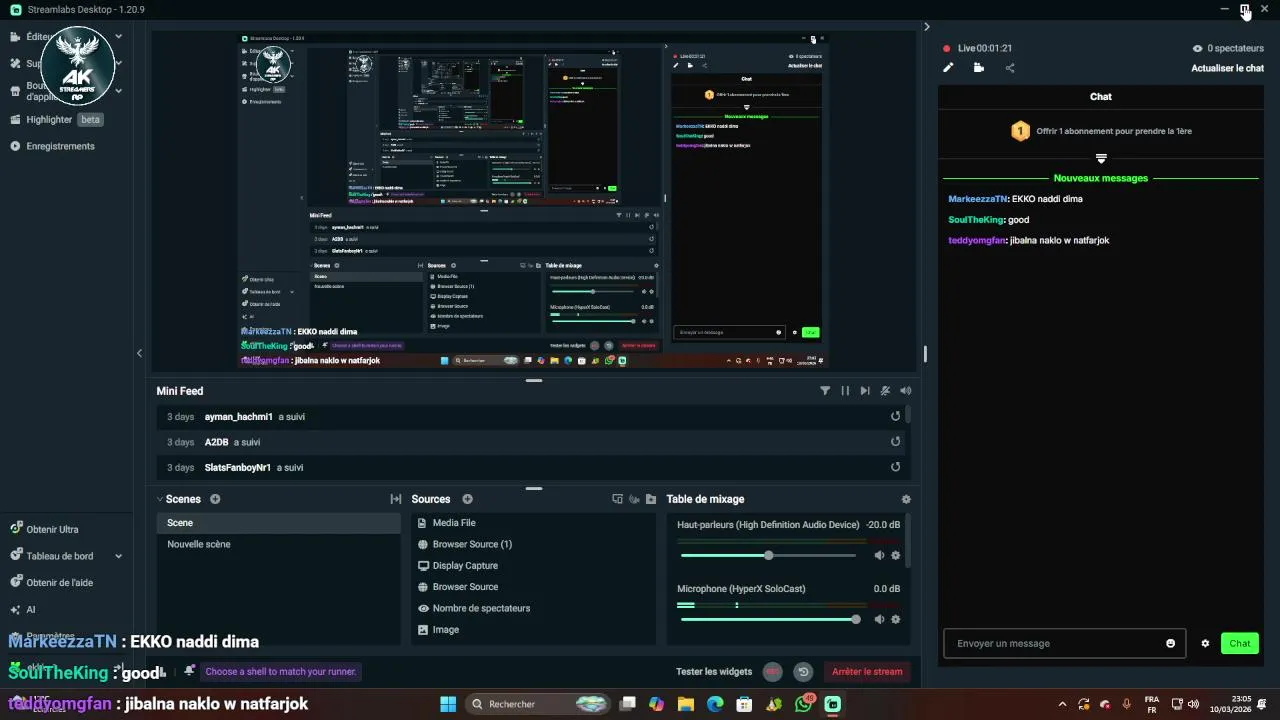The height and width of the screenshot is (720, 1280).
Task: Open the chat emoji picker
Action: pyautogui.click(x=1171, y=643)
